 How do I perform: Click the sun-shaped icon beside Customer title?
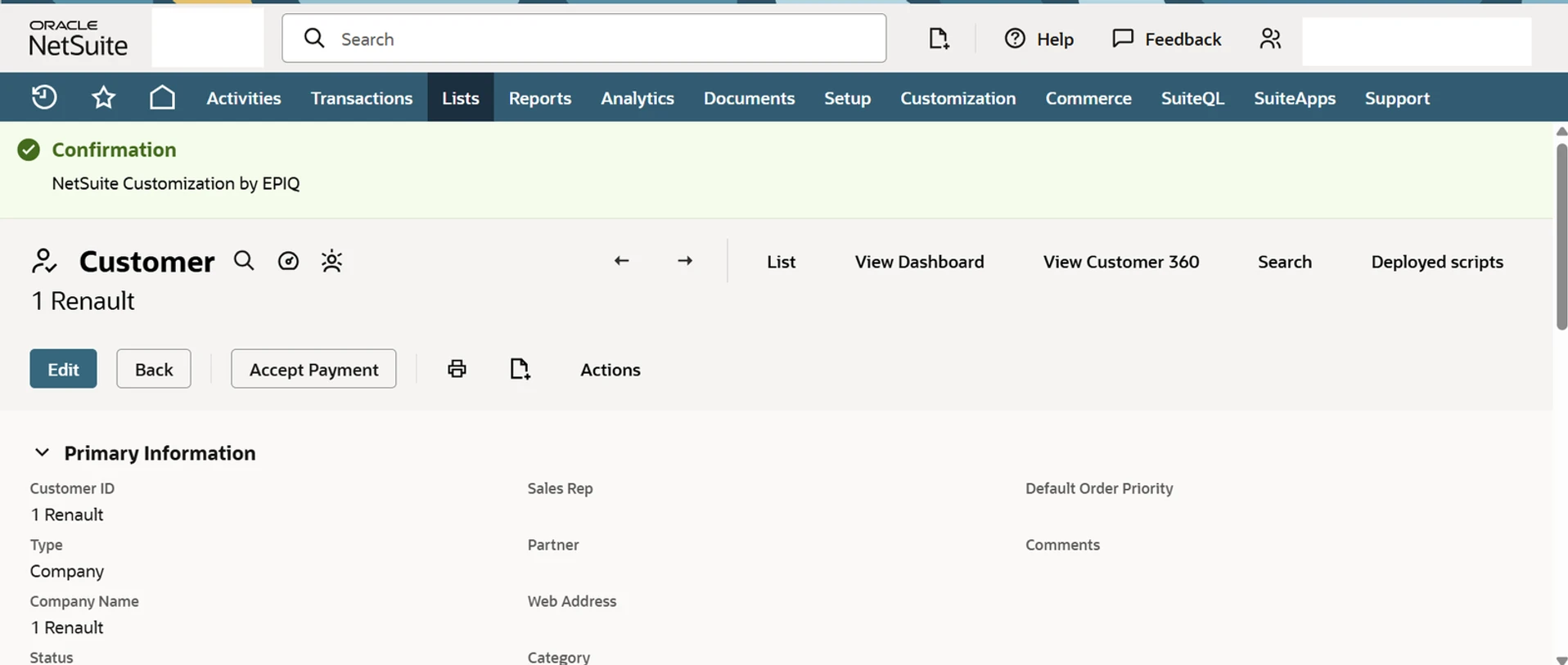331,261
